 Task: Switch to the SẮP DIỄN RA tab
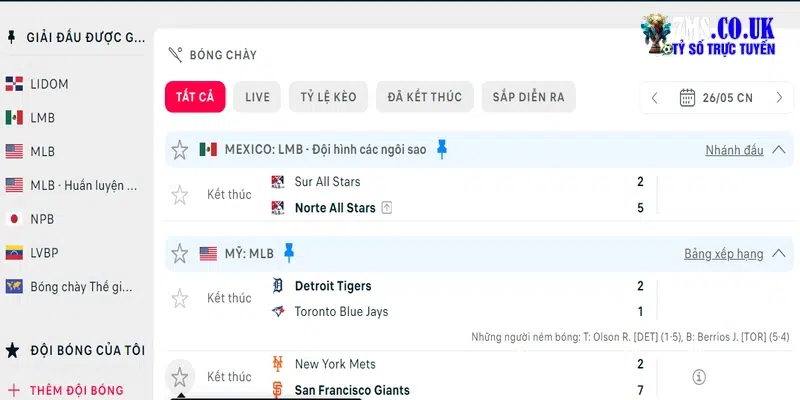click(x=529, y=97)
